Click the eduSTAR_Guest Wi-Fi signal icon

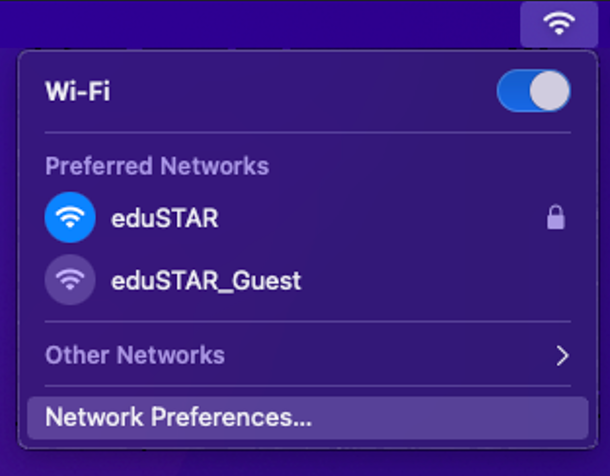pos(70,280)
